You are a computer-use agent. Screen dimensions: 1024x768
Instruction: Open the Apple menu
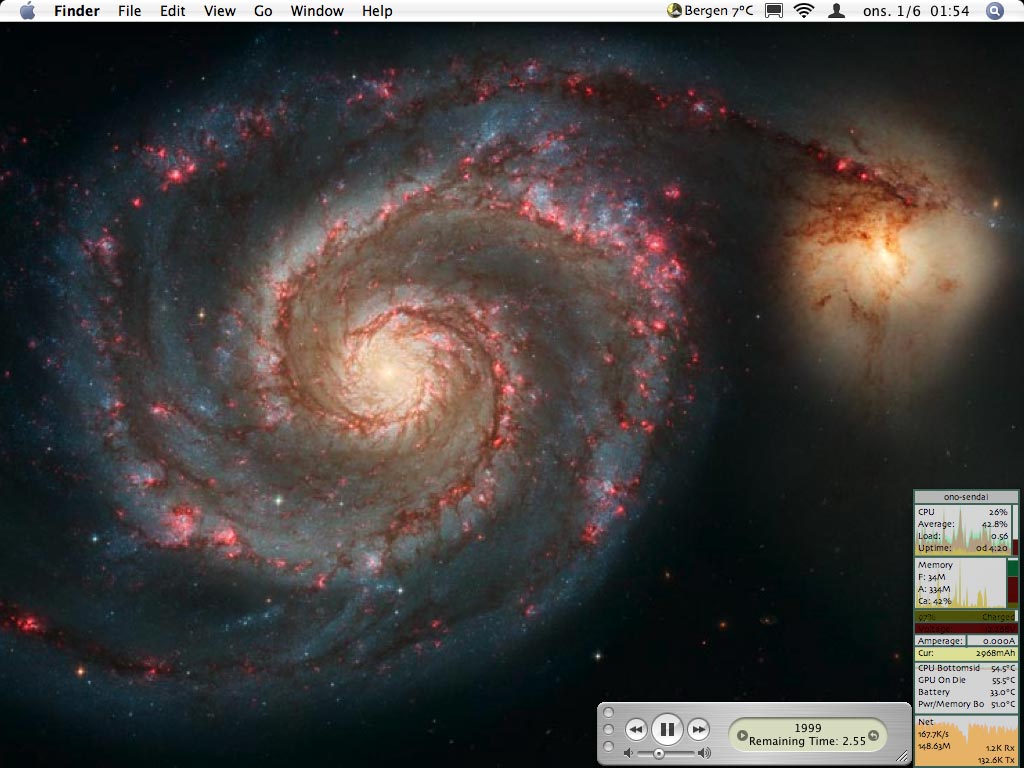27,10
